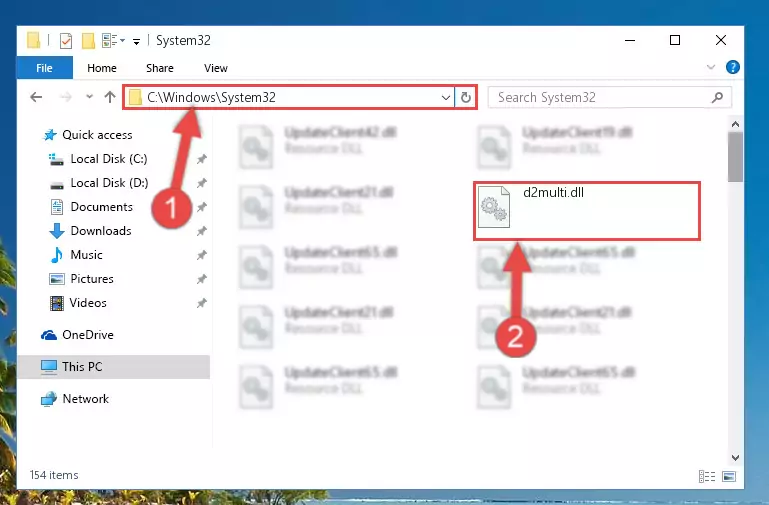Click the pin icon beside Pictures
Image resolution: width=769 pixels, height=505 pixels.
pos(202,279)
